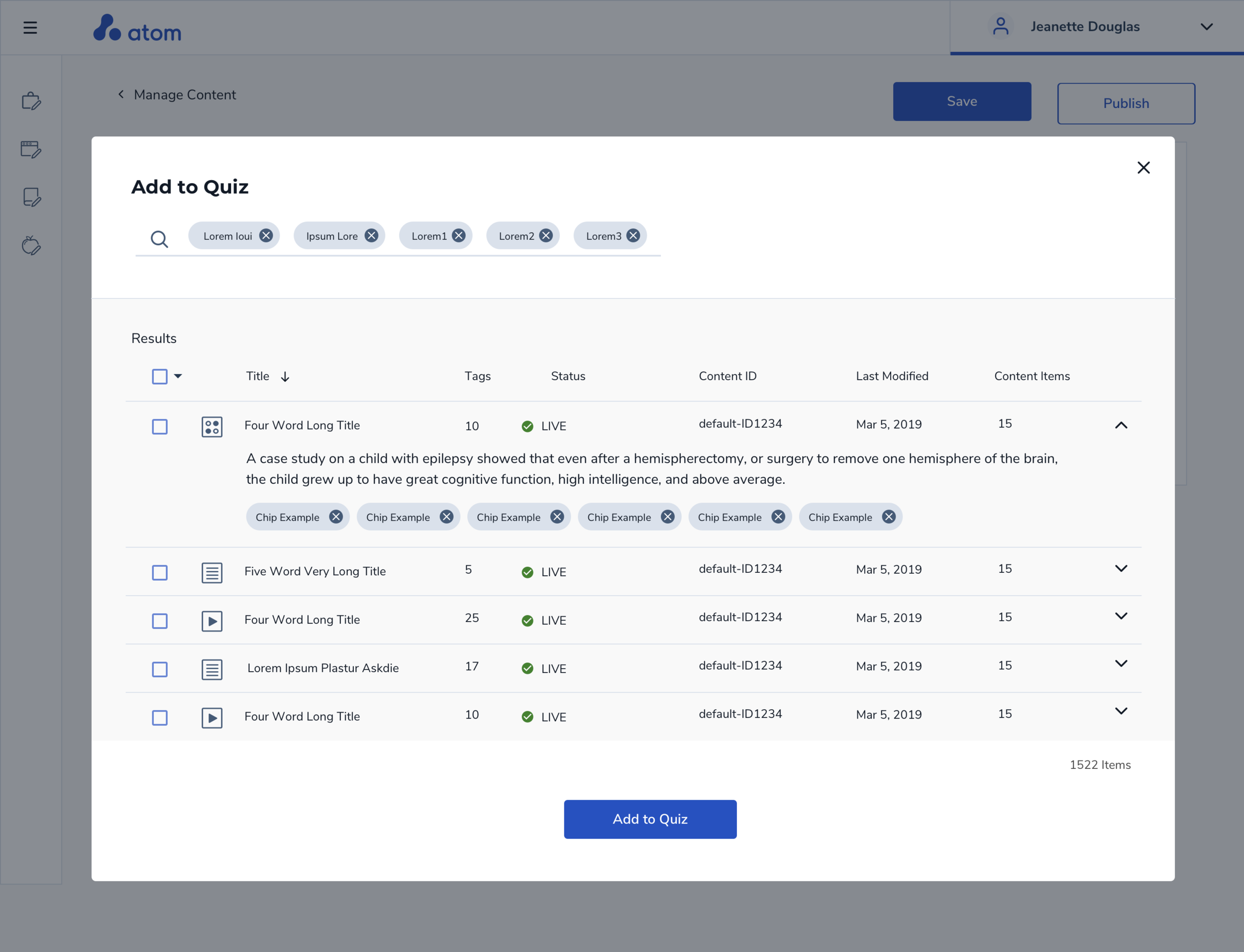Click the video icon in the last row
The height and width of the screenshot is (952, 1244).
(x=212, y=718)
